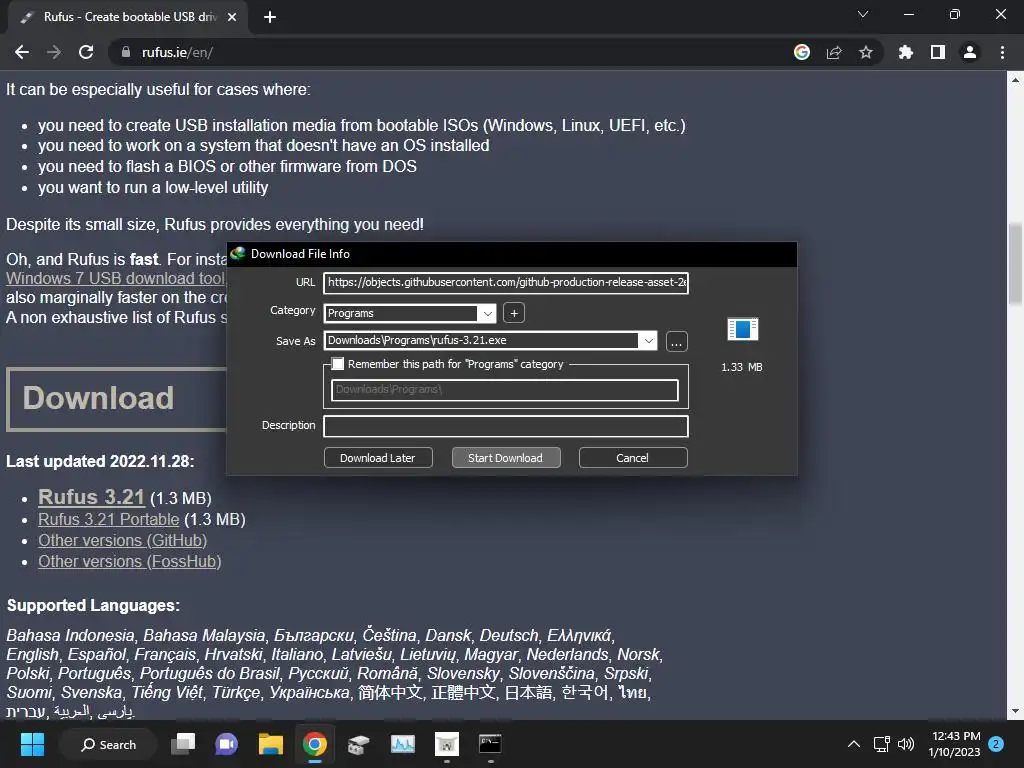1024x768 pixels.
Task: Open tab search chevron in title bar
Action: click(x=863, y=14)
